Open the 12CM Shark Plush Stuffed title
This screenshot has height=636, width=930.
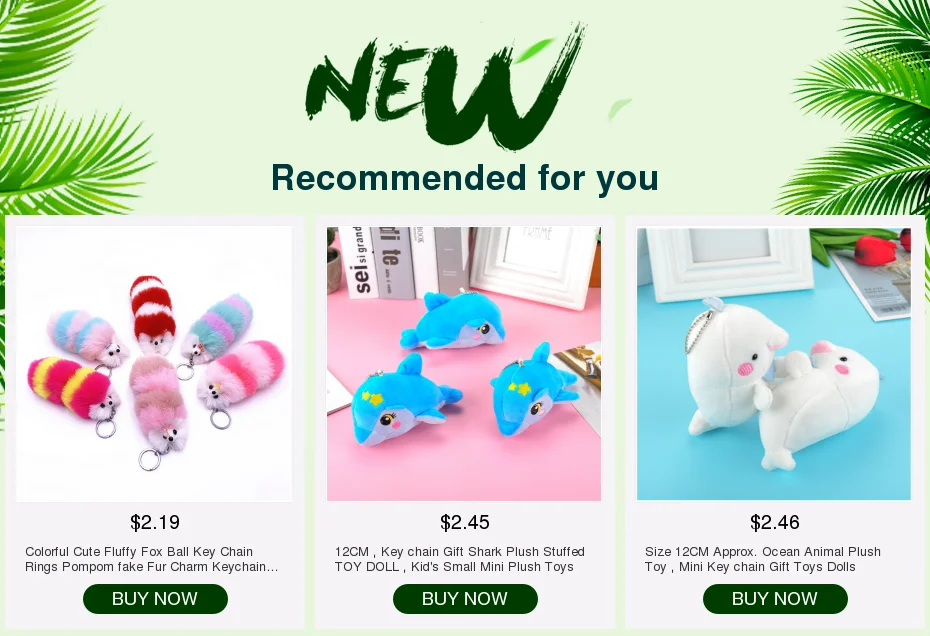[460, 559]
